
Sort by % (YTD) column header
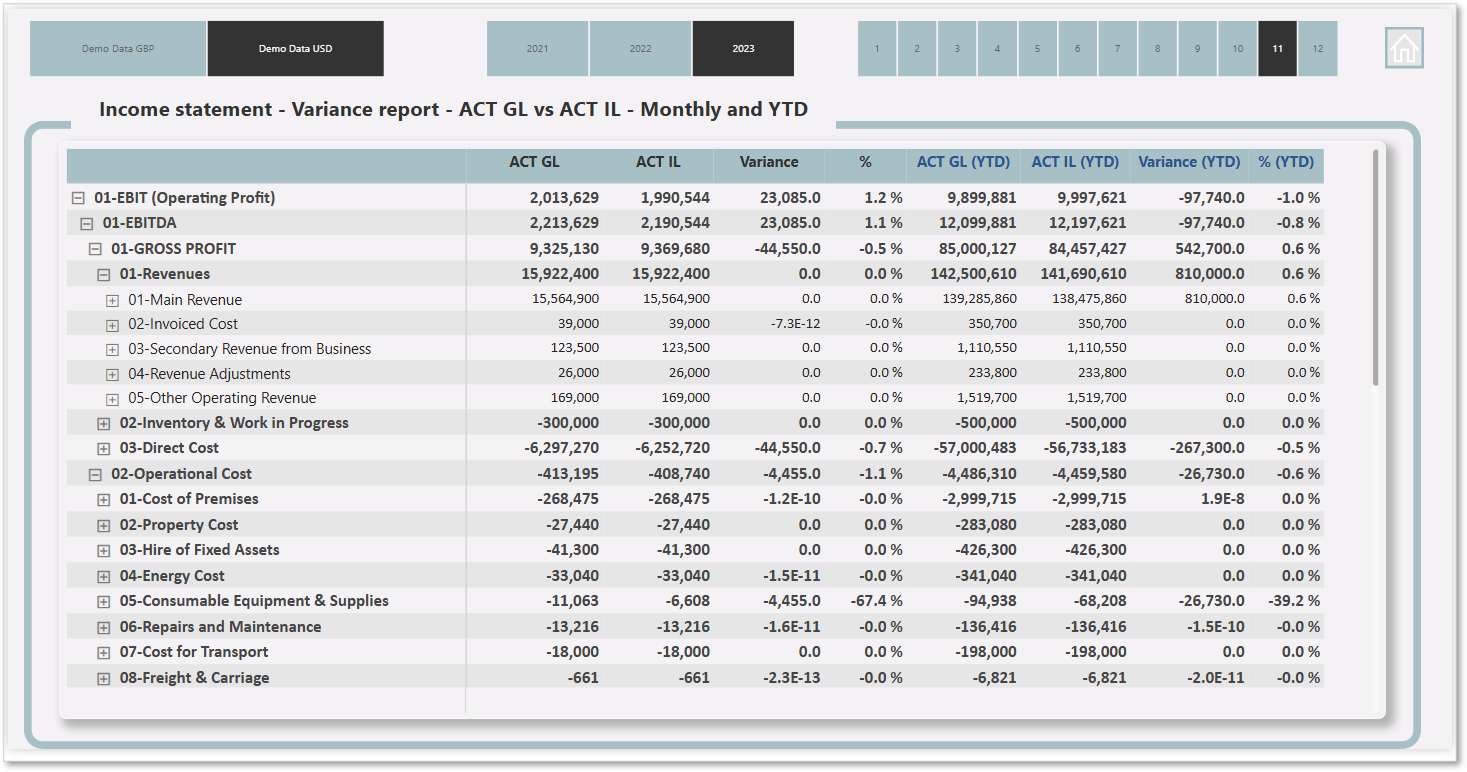coord(1286,162)
